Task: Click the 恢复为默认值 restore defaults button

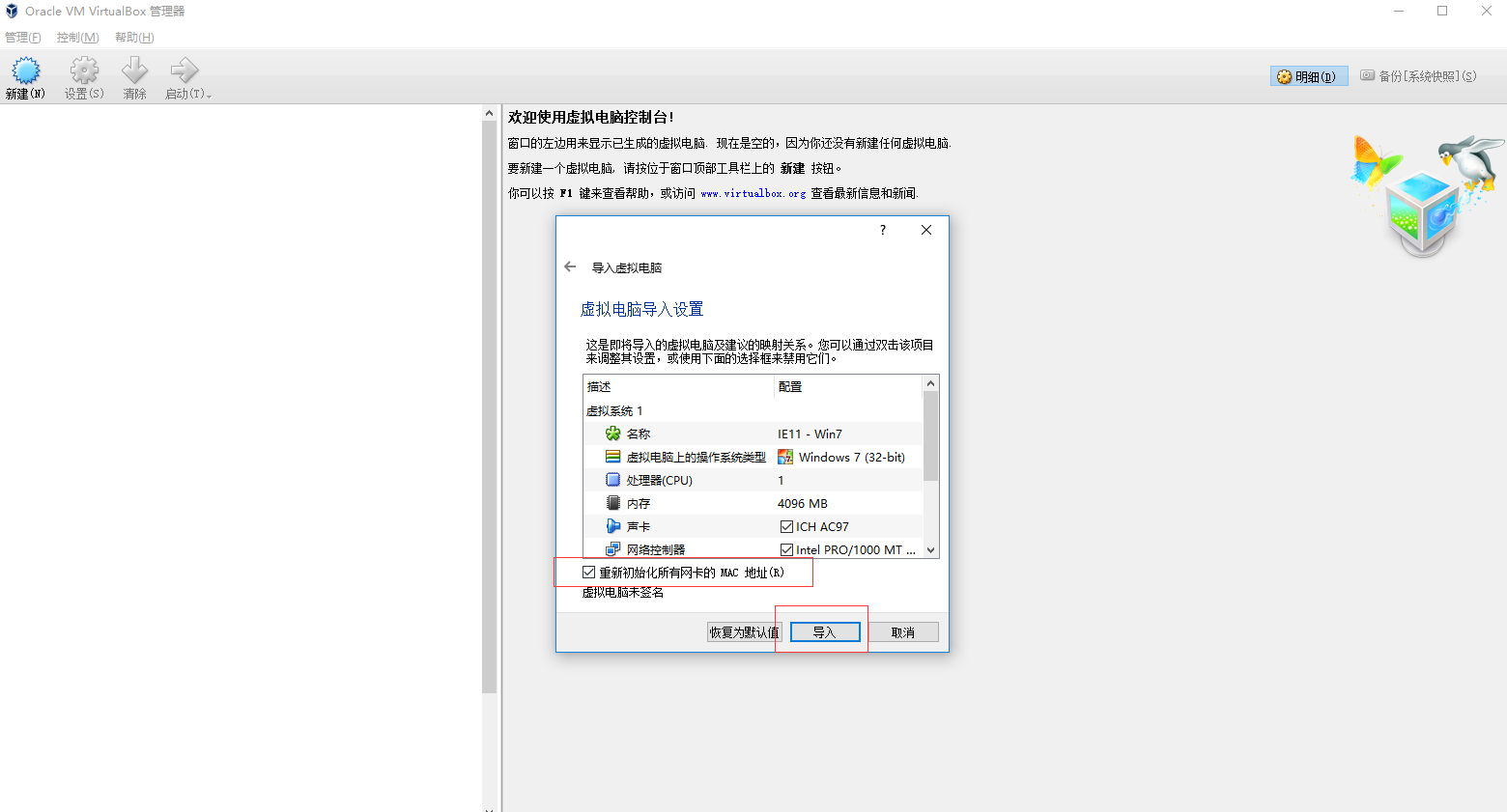Action: (744, 632)
